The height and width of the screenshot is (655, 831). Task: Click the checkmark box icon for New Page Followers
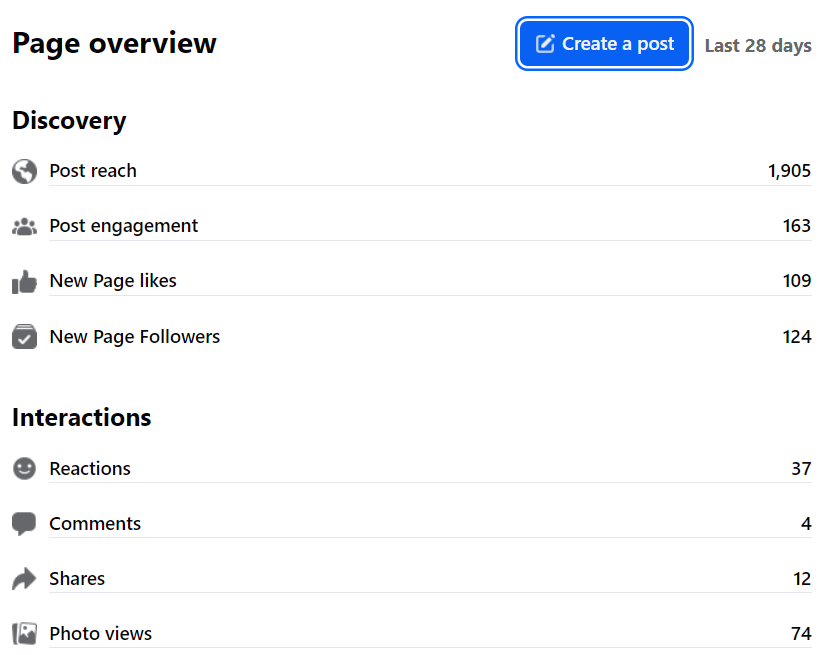click(x=24, y=337)
